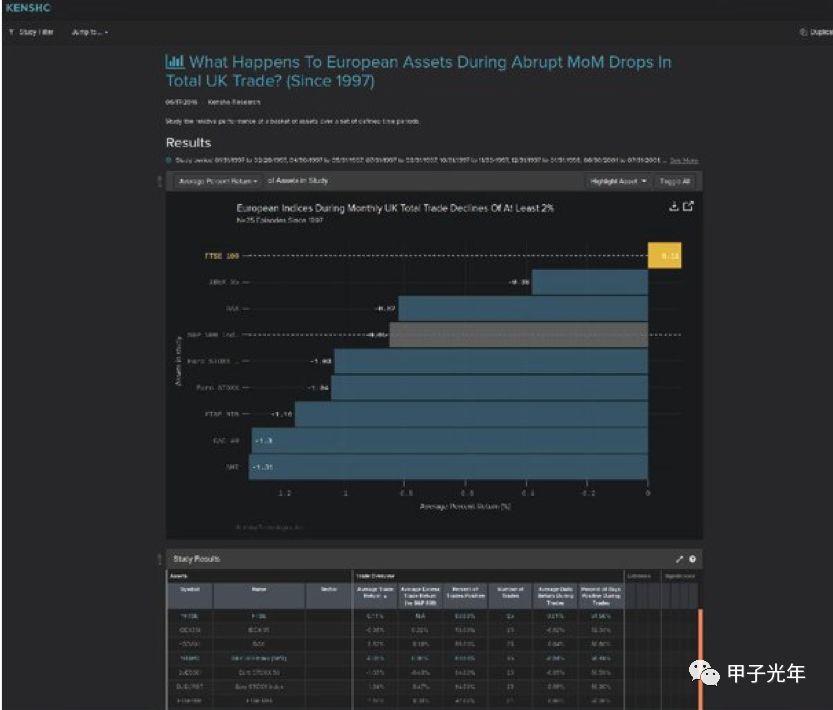
Task: Click the Study Results panel title
Action: click(x=197, y=559)
